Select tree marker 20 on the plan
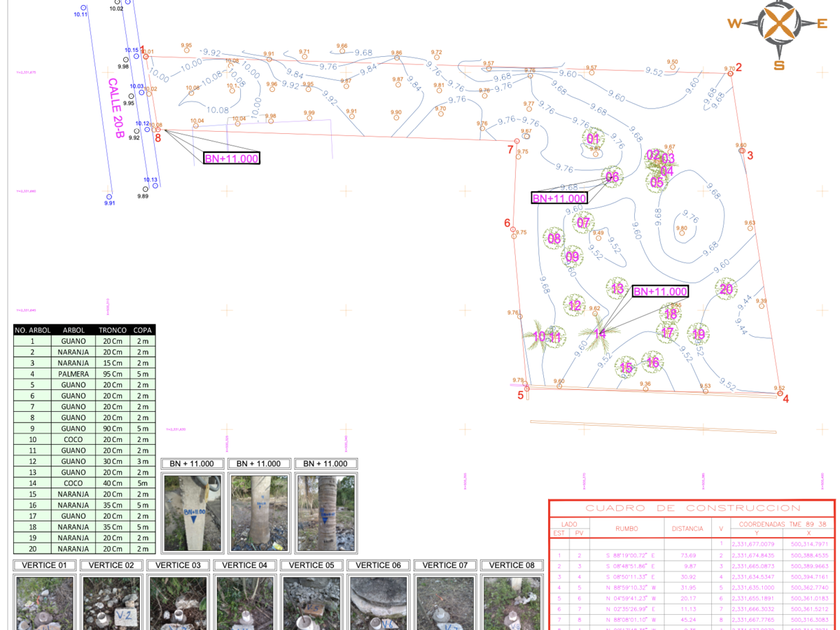The height and width of the screenshot is (630, 840). [726, 289]
